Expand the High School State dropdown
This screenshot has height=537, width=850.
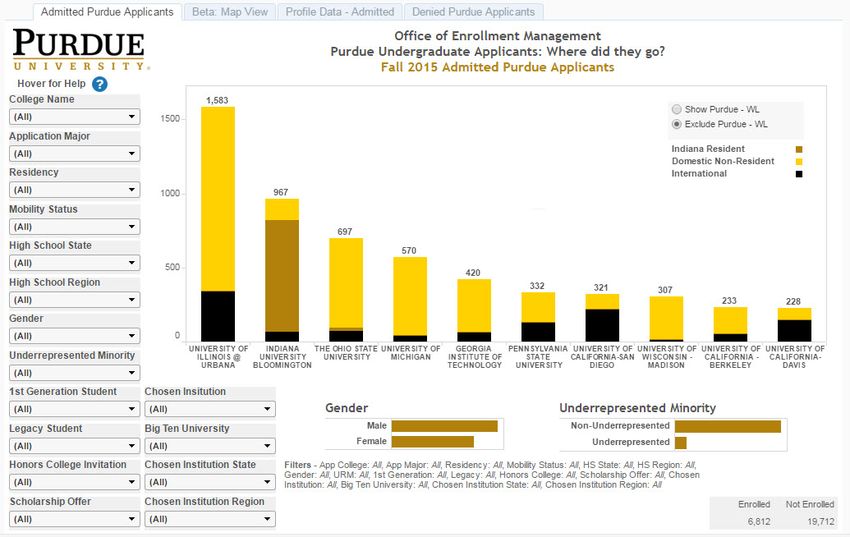coord(74,263)
